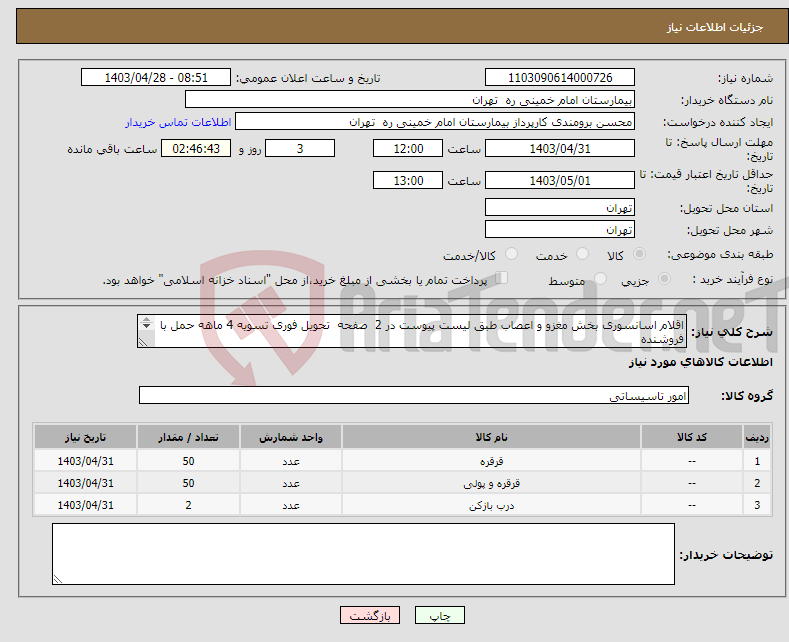Click the کد کالا column header
This screenshot has width=789, height=642.
pyautogui.click(x=692, y=437)
